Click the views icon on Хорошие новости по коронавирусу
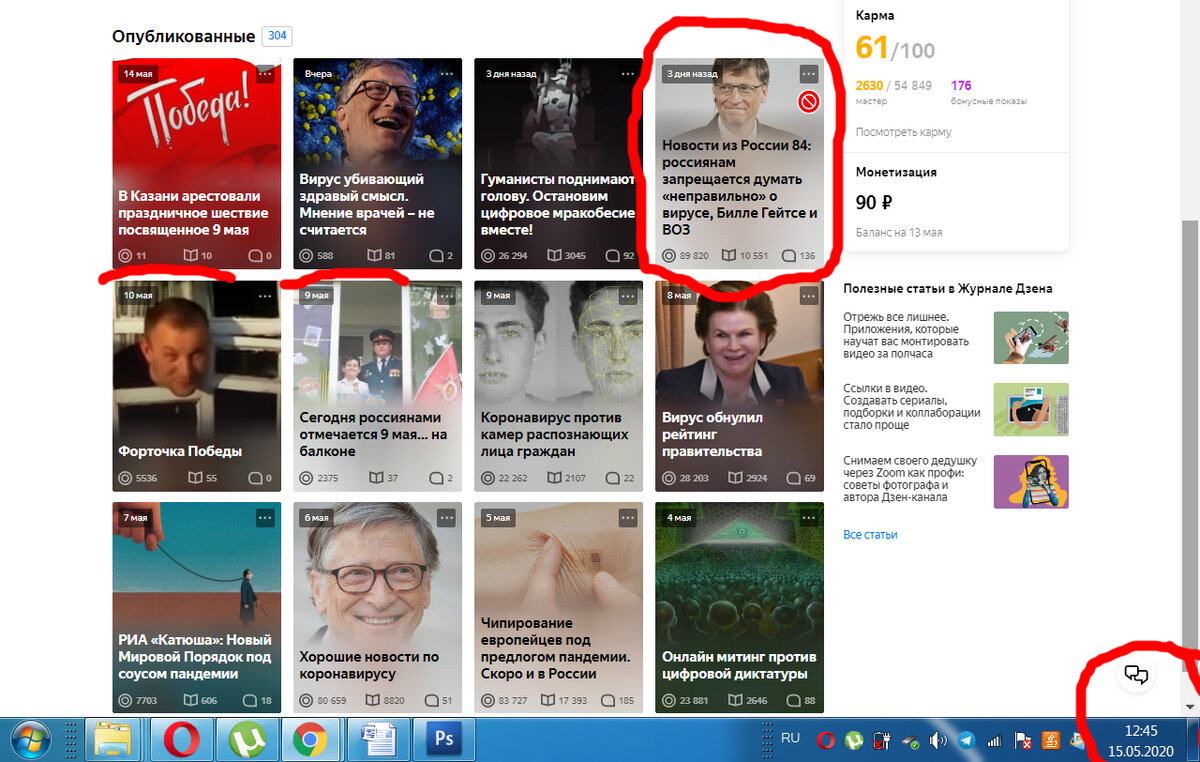 [307, 701]
